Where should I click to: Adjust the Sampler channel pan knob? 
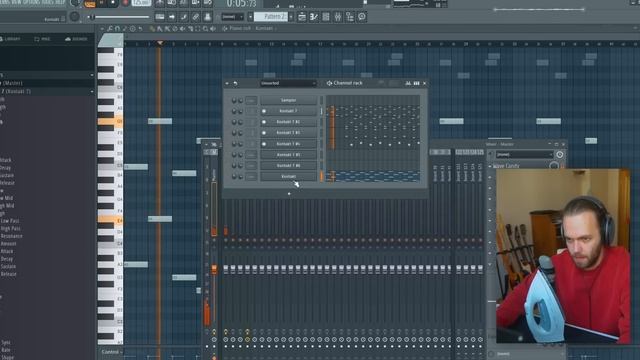(x=234, y=100)
